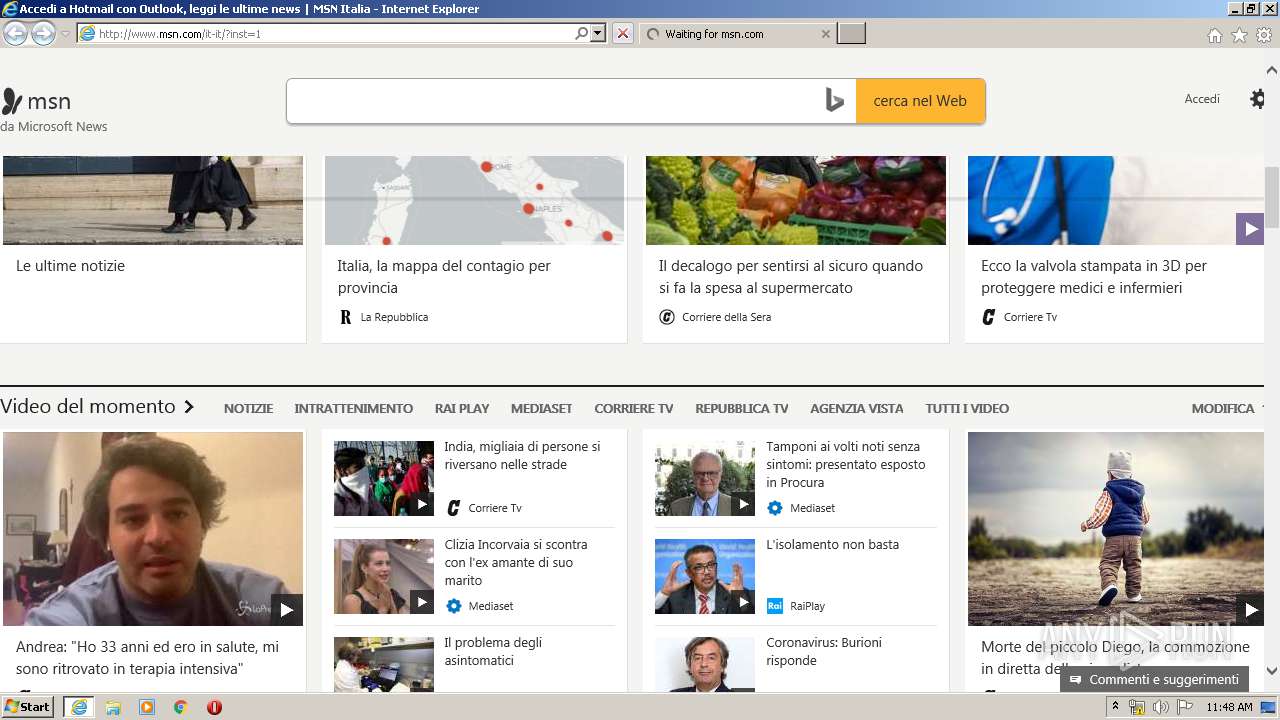This screenshot has width=1280, height=720.
Task: Stop page loading with the red X
Action: [623, 33]
